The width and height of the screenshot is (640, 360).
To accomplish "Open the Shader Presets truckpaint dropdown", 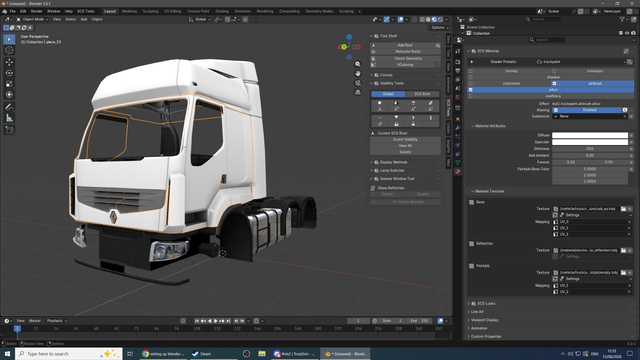I will (581, 62).
